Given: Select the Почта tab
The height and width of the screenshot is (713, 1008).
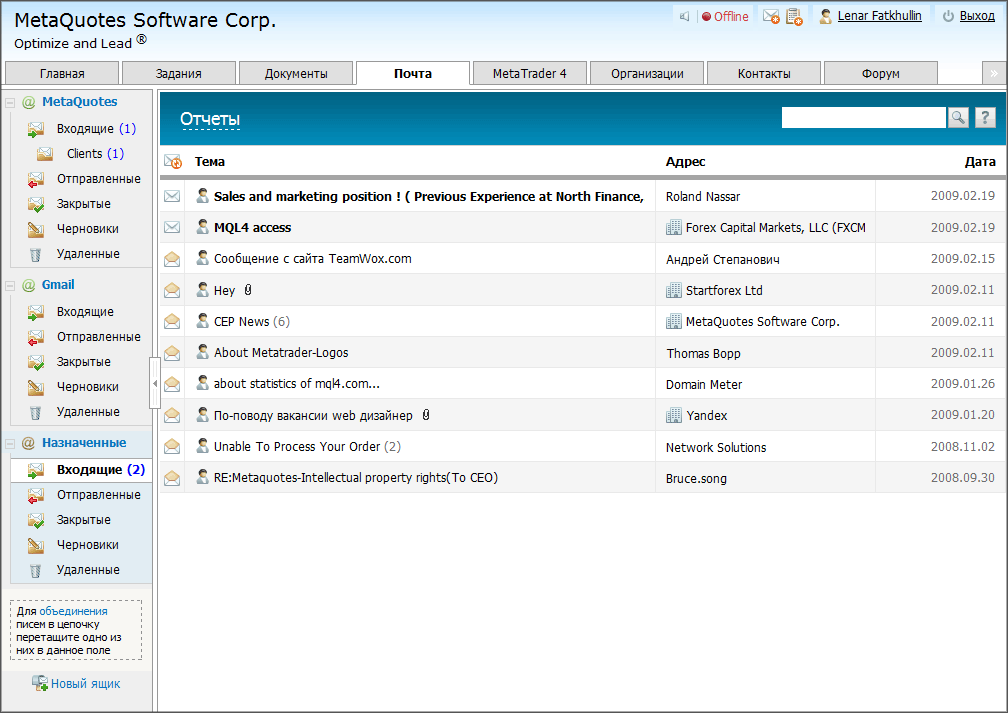Looking at the screenshot, I should (x=413, y=73).
